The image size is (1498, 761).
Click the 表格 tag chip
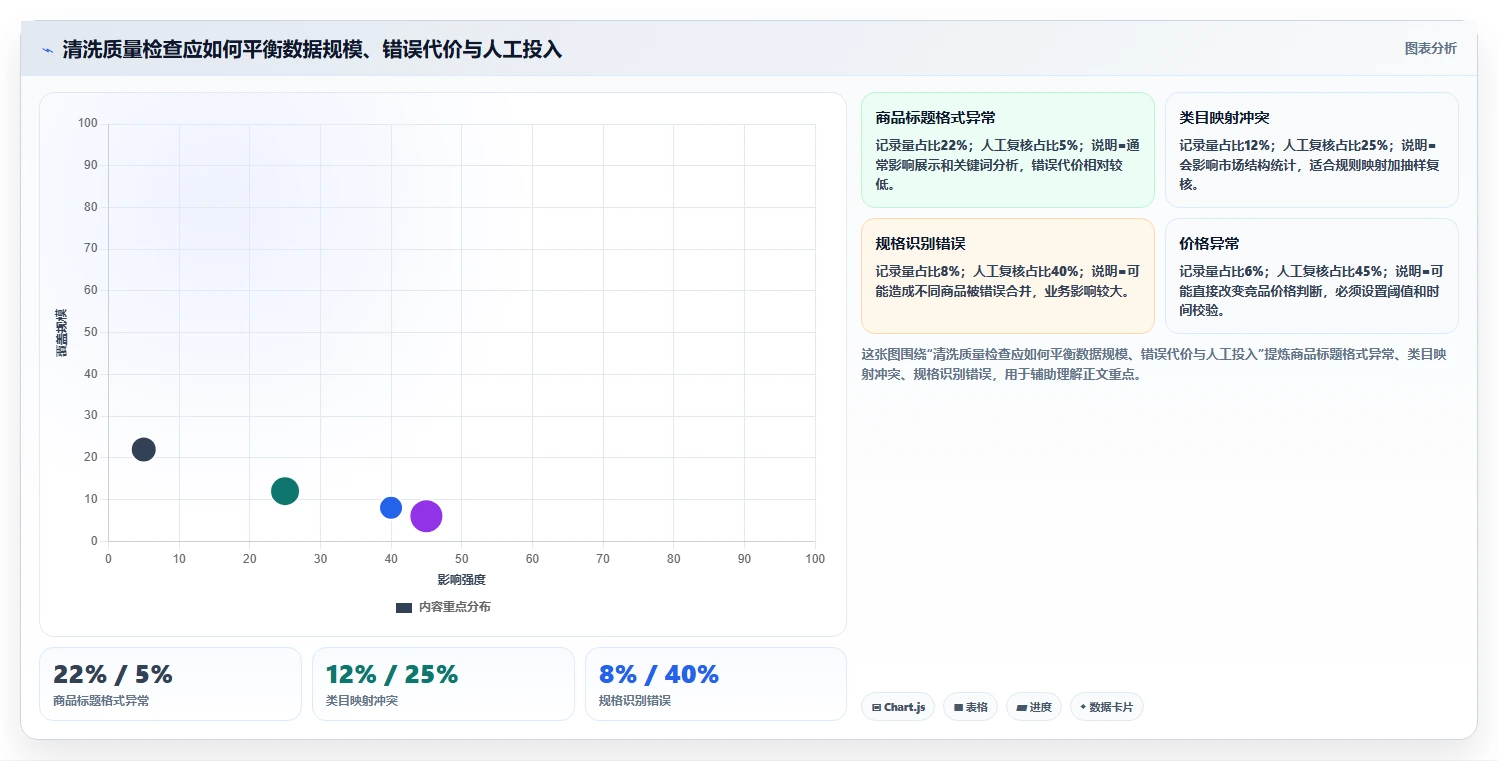(x=970, y=707)
